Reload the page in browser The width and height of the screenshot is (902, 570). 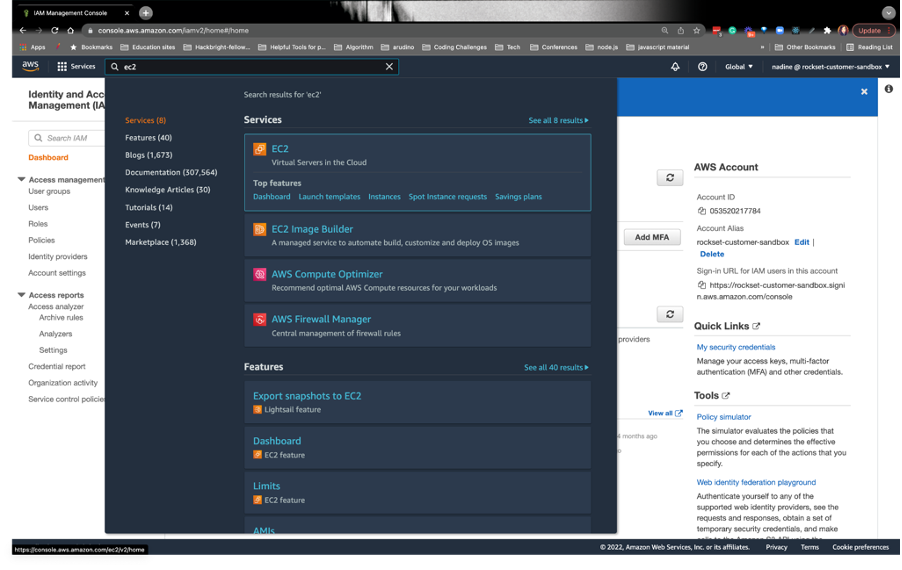pos(55,30)
